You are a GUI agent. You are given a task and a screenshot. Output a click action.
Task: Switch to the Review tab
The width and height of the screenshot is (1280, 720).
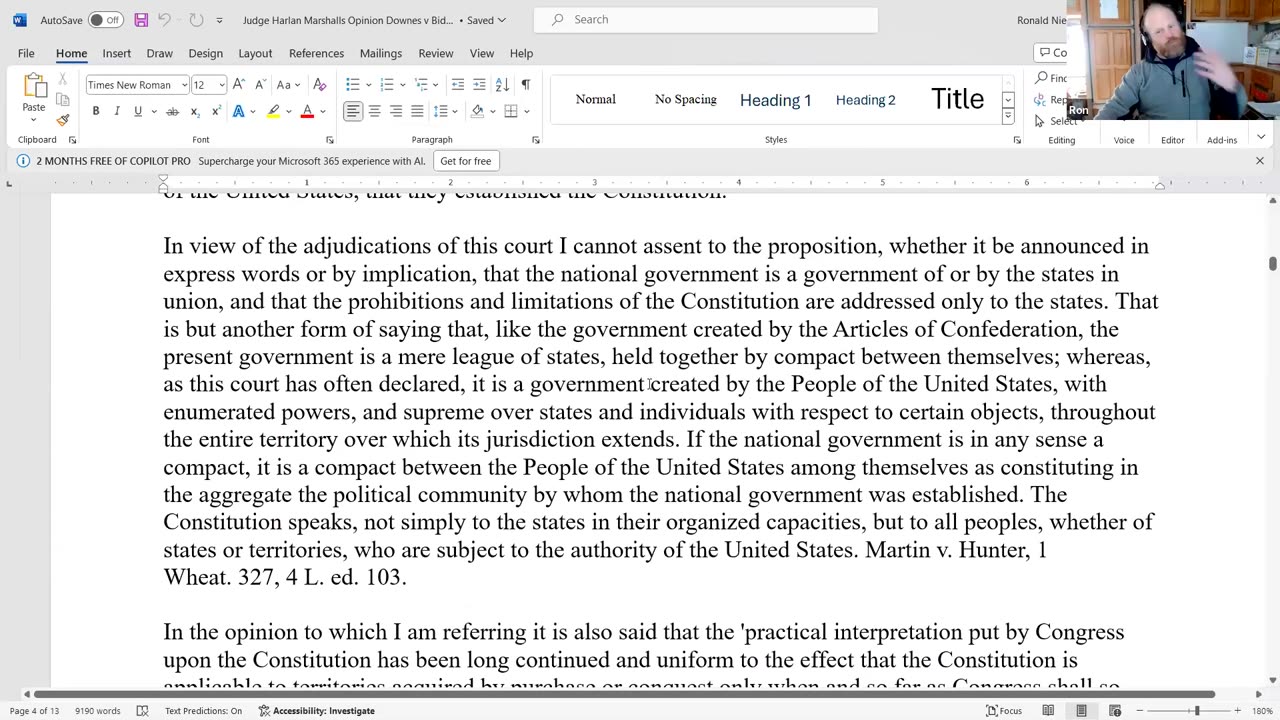point(436,53)
